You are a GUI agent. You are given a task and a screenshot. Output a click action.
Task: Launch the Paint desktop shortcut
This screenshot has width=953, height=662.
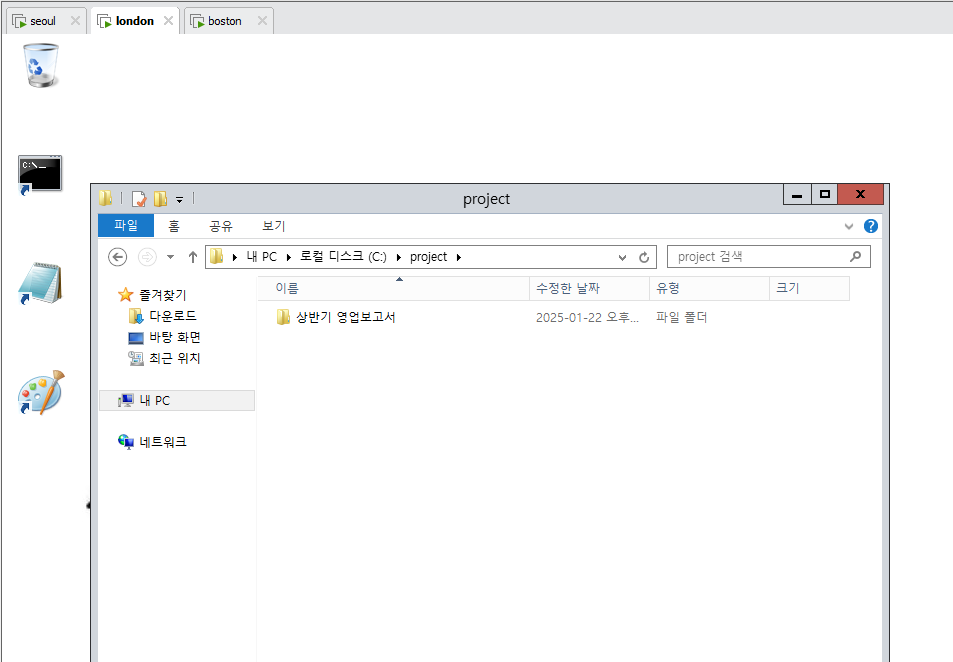tap(41, 393)
